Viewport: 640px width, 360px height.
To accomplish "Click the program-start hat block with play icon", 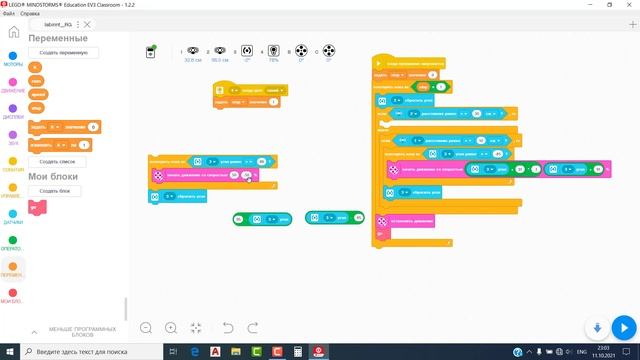I will tap(408, 63).
